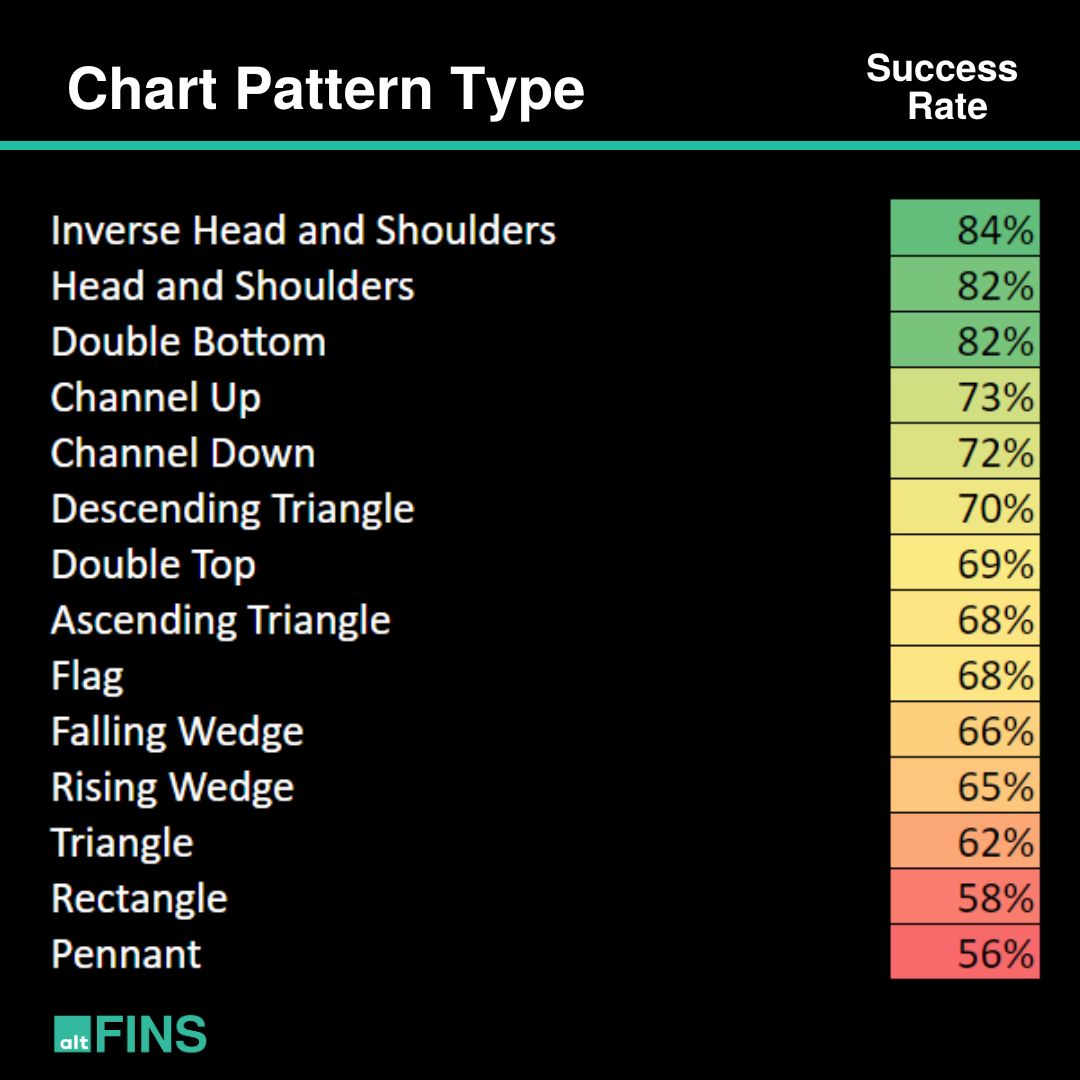Select the Ascending Triangle label

pyautogui.click(x=221, y=621)
